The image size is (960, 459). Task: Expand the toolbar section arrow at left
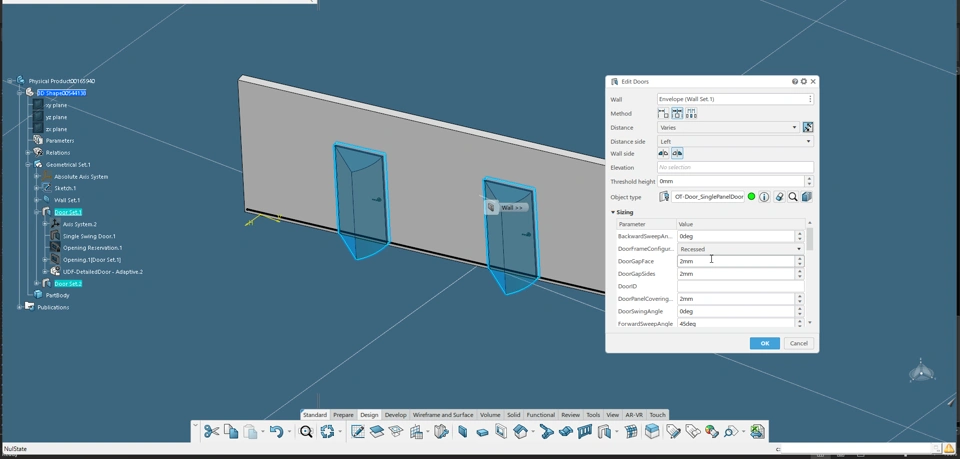195,424
